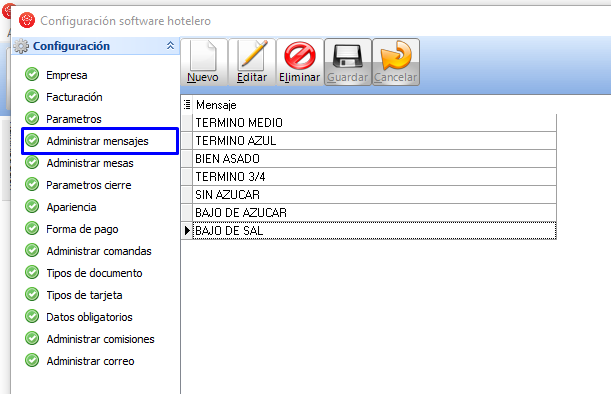Viewport: 611px width, 394px height.
Task: Click the Cancelar orange arrow icon
Action: pyautogui.click(x=396, y=56)
